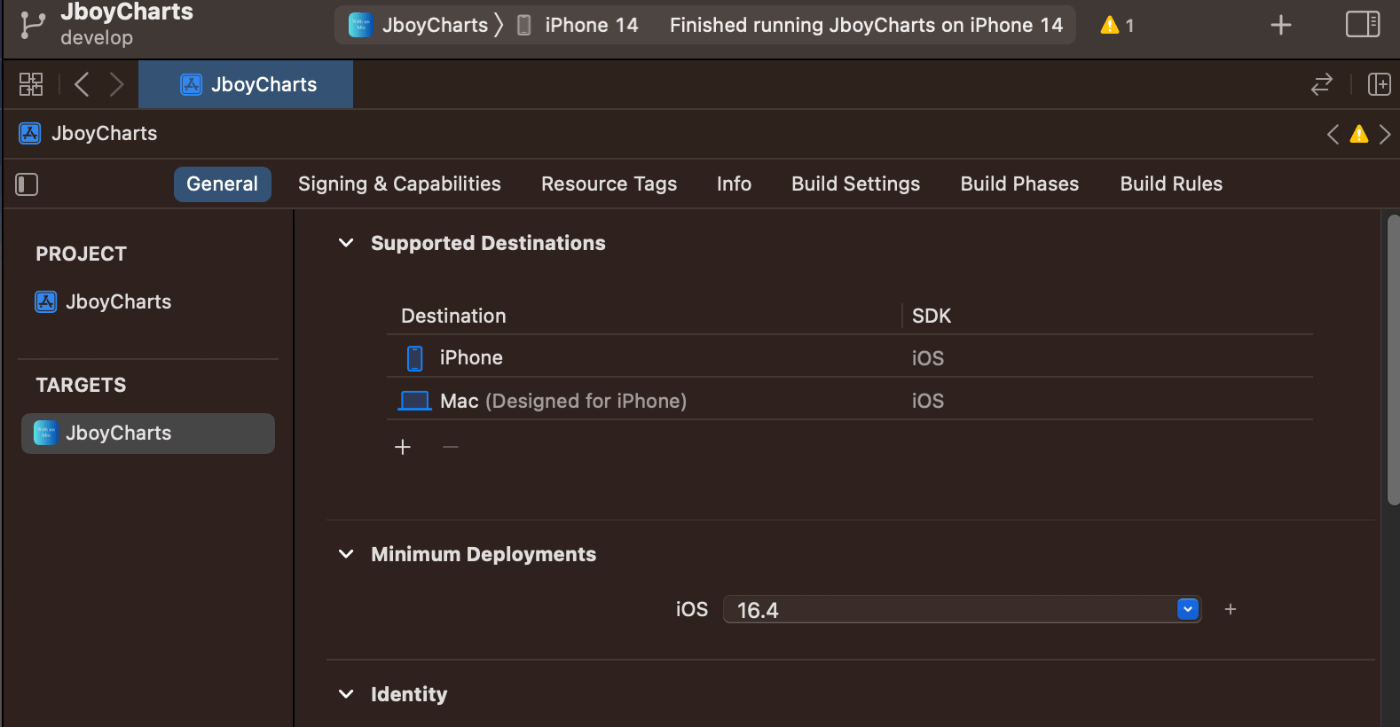Jump to the previous issue arrow
This screenshot has width=1400, height=727.
coord(1332,134)
